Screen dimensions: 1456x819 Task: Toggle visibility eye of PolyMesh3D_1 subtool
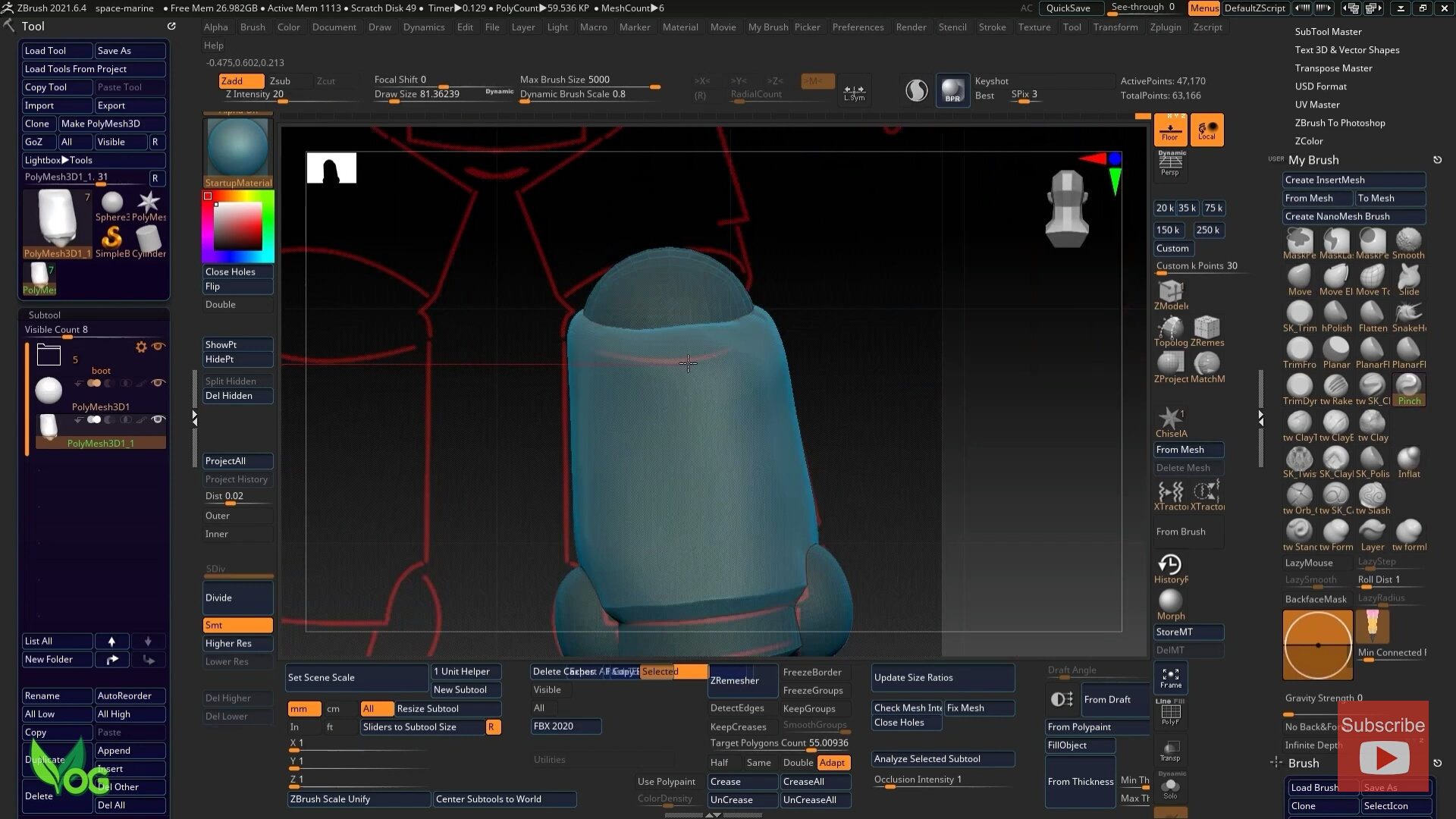pyautogui.click(x=158, y=419)
